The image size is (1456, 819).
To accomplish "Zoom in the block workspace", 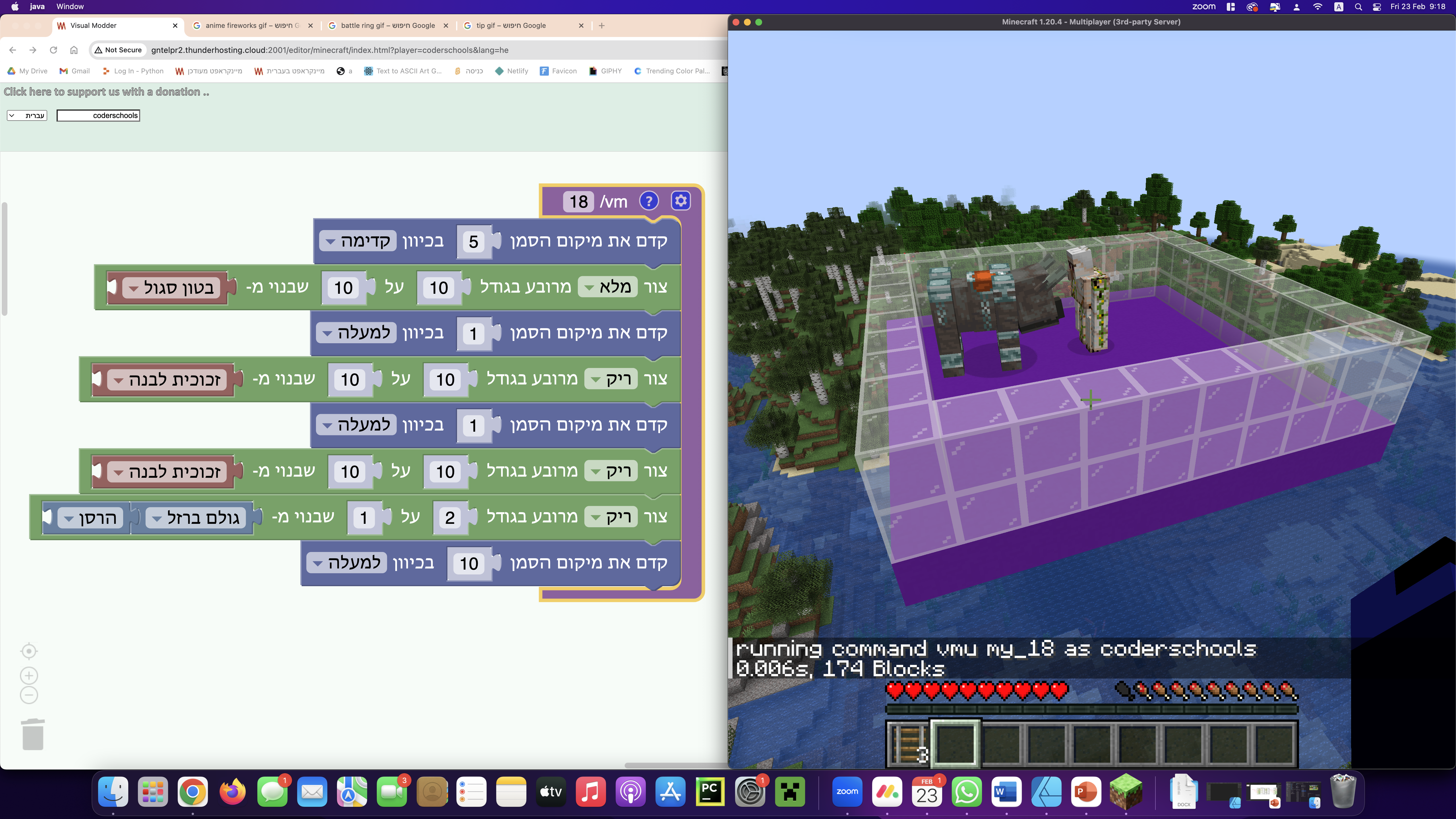I will click(x=29, y=675).
